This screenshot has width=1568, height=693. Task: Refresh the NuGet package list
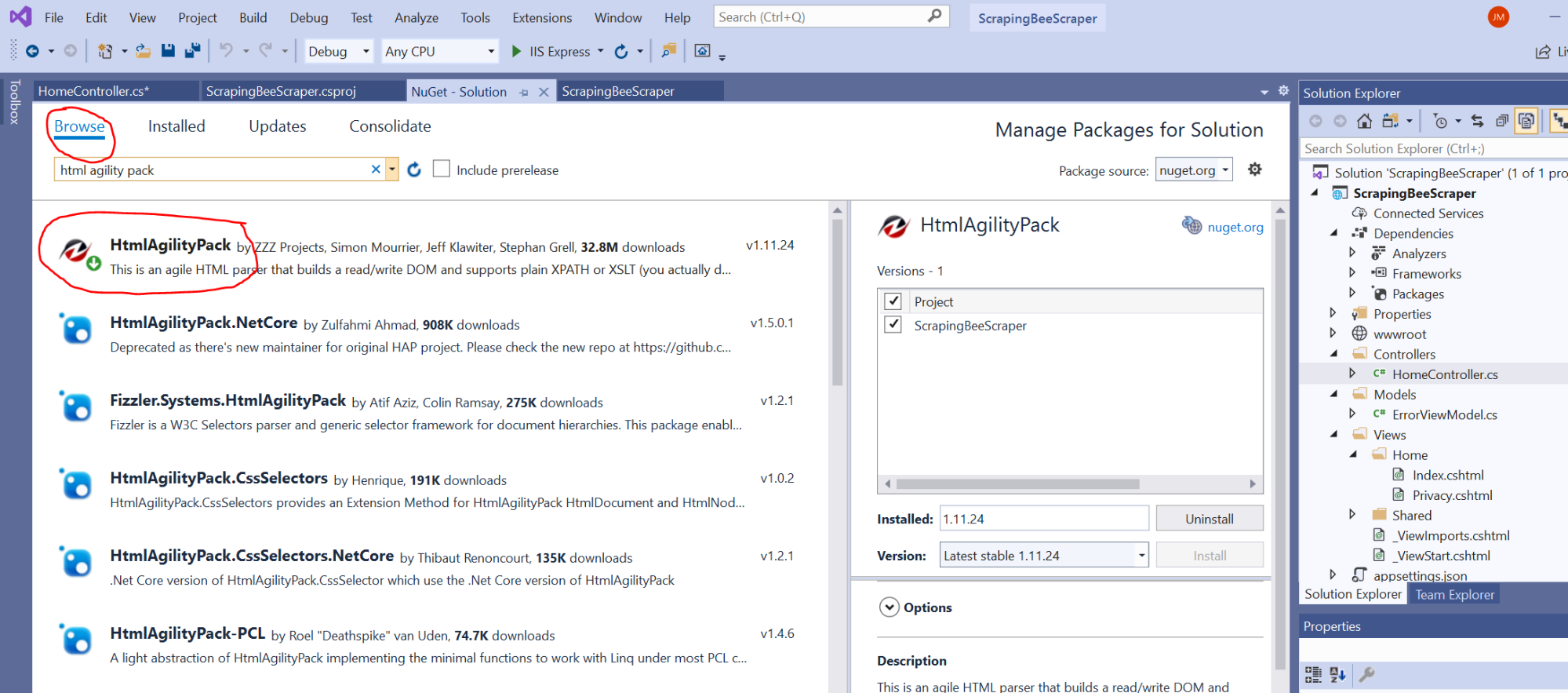click(x=414, y=170)
